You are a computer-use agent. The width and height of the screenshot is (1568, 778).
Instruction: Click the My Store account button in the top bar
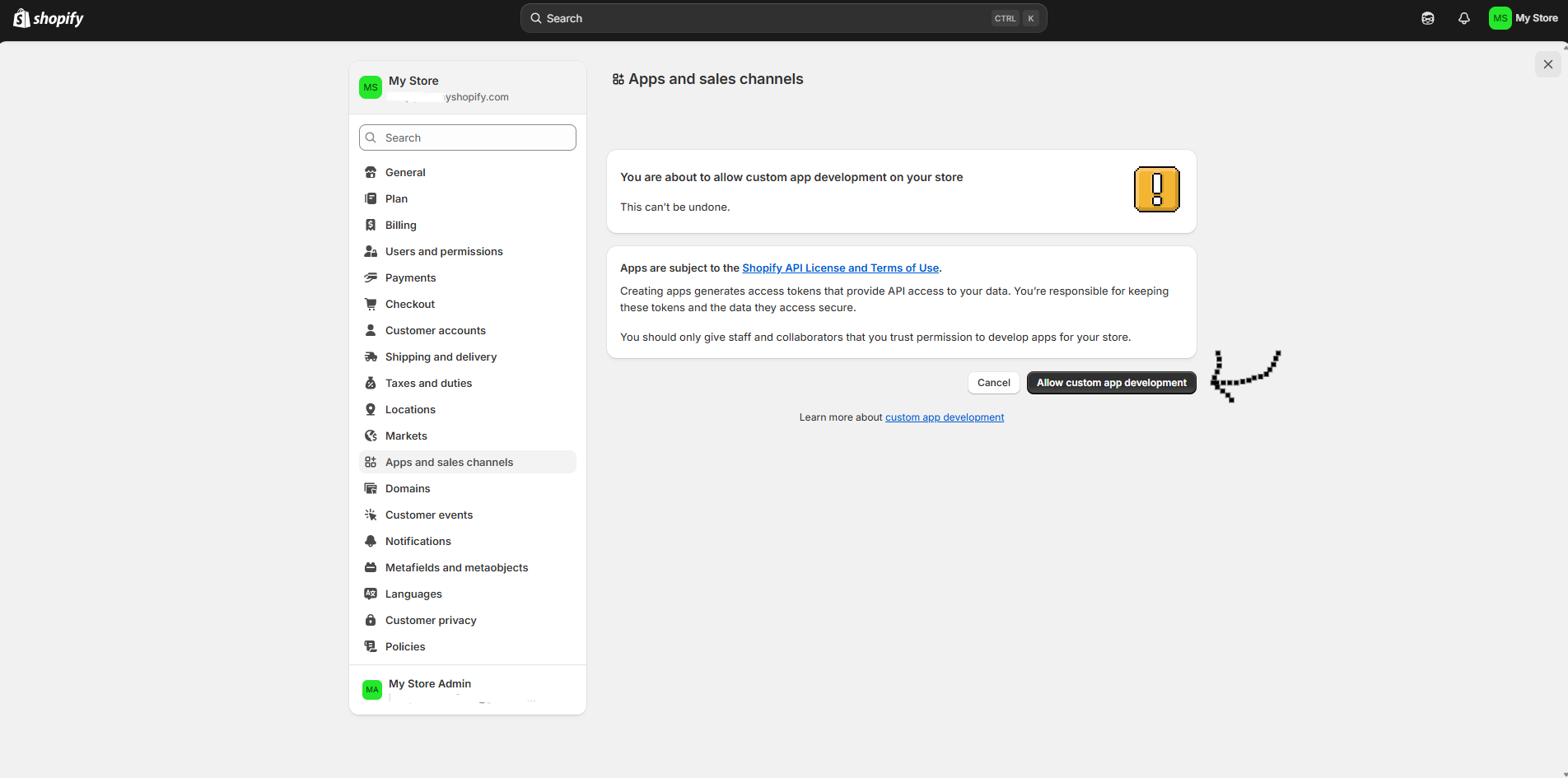[x=1524, y=18]
